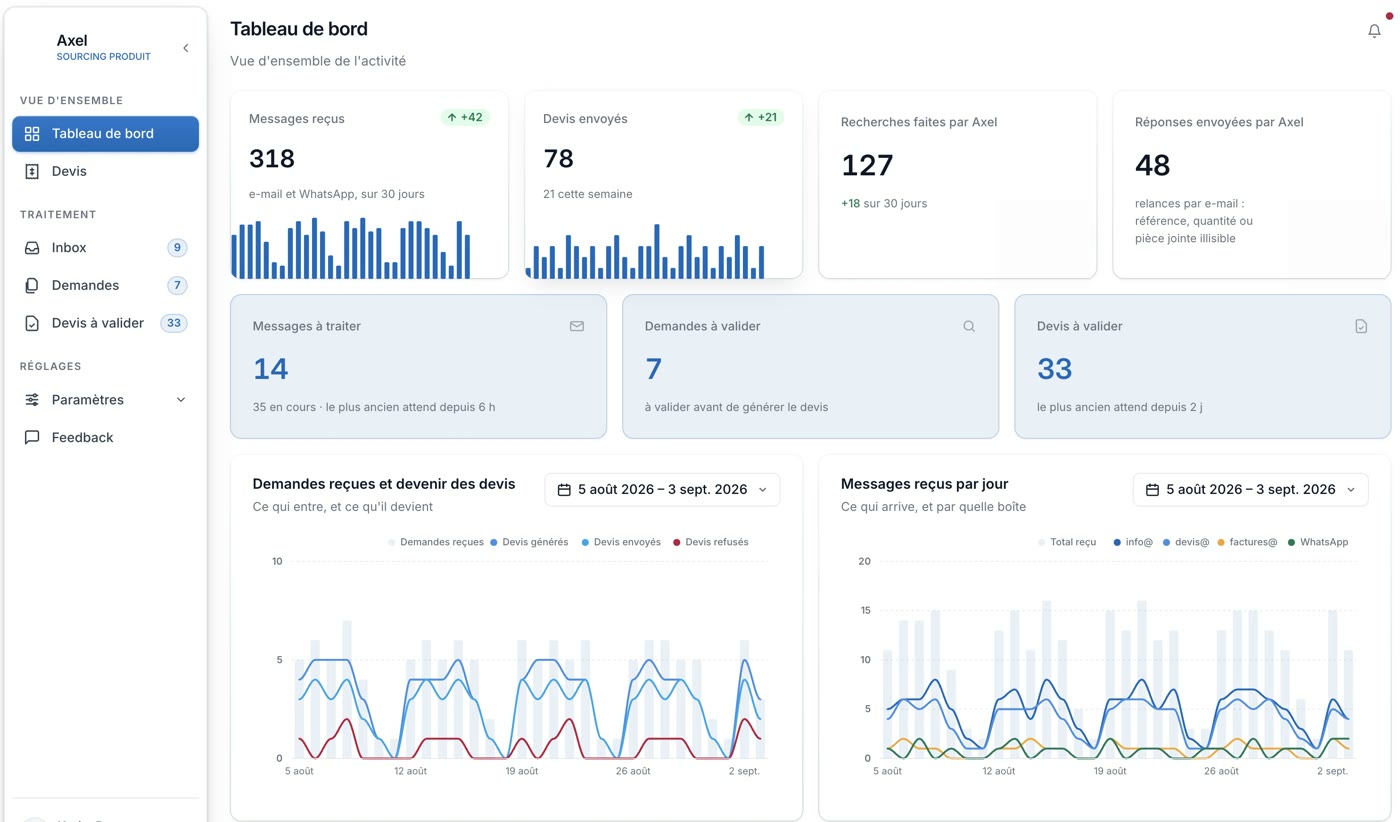Click the value 318 under Messages reçus
The image size is (1400, 822).
[x=272, y=159]
